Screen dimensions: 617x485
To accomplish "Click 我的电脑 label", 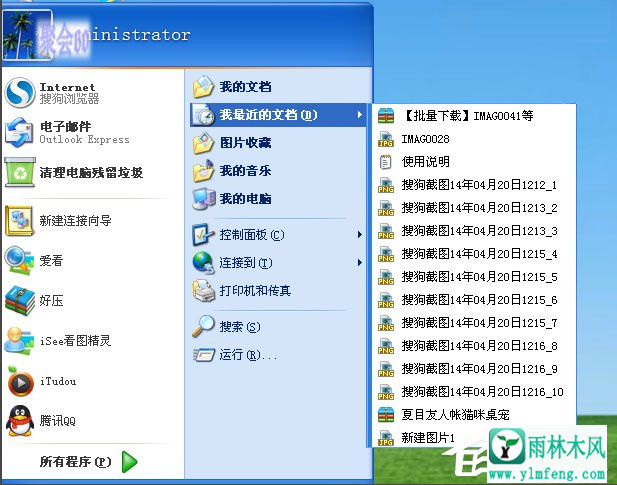I will (246, 199).
